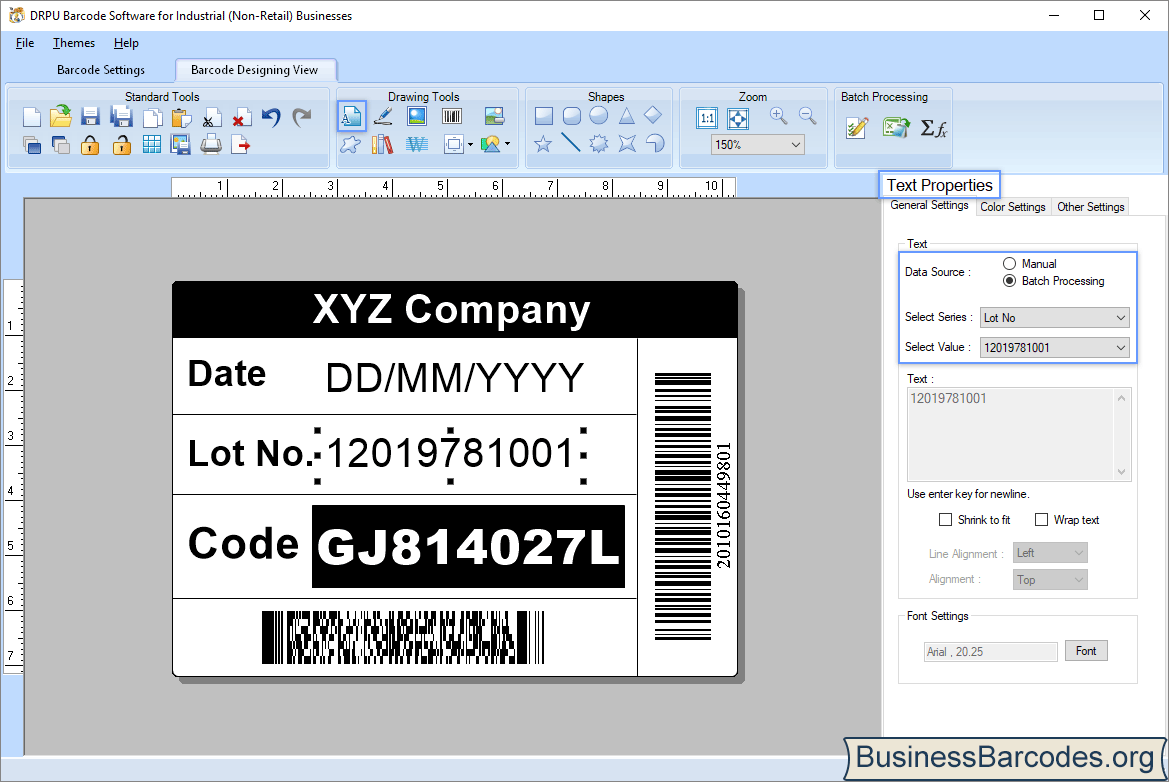Set zoom to actual size 1:1
This screenshot has height=782, width=1169.
pyautogui.click(x=707, y=118)
